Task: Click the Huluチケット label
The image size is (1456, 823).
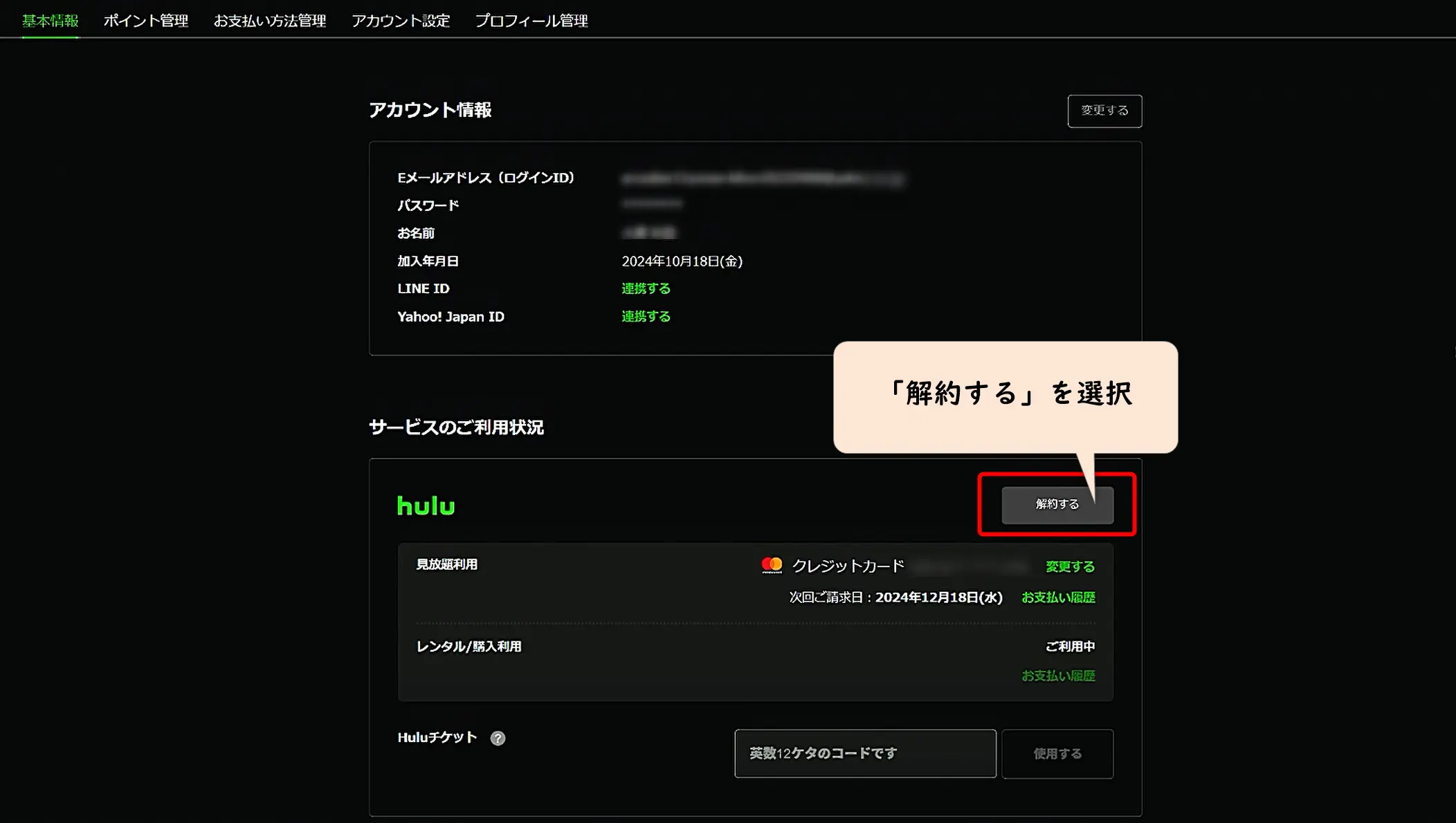Action: tap(437, 737)
